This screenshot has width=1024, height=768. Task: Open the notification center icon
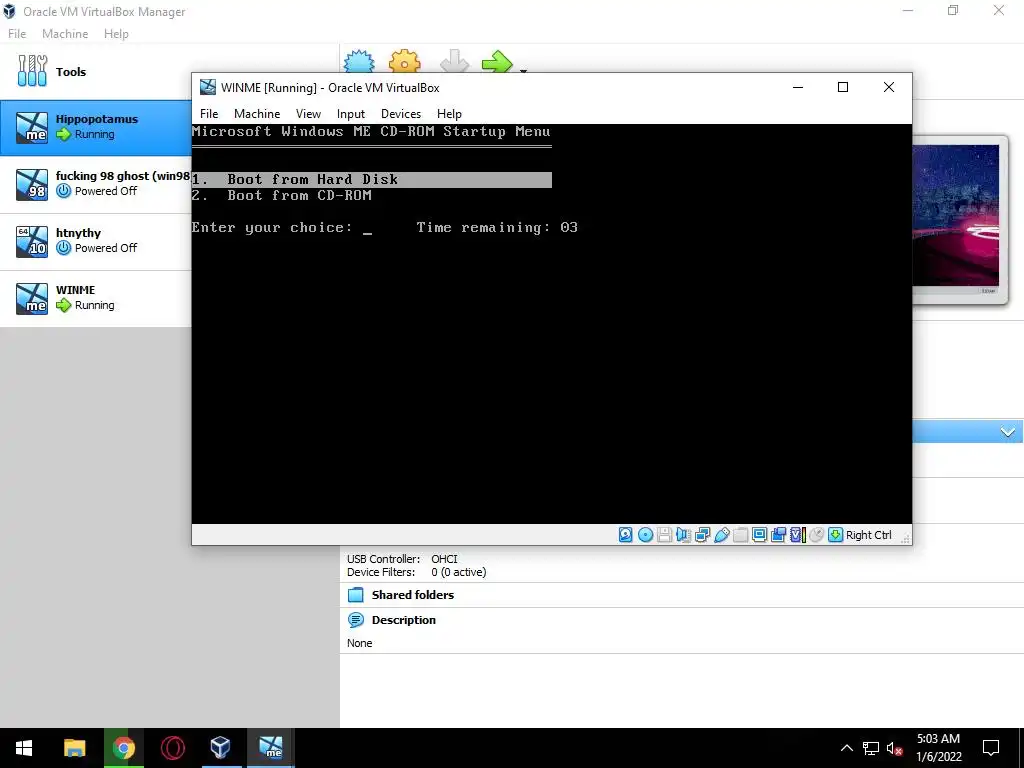(x=991, y=748)
